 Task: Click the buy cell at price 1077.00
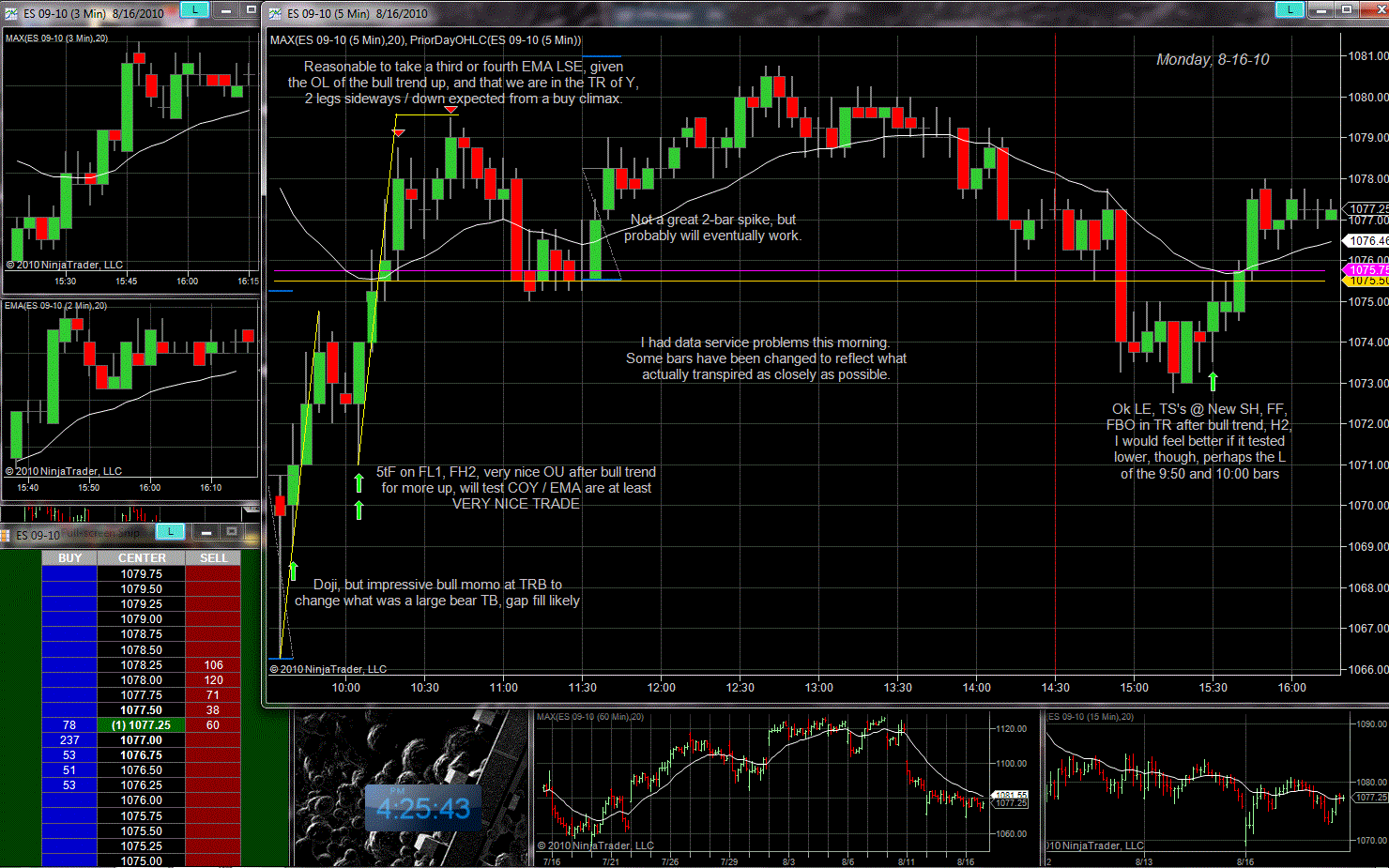click(x=69, y=740)
